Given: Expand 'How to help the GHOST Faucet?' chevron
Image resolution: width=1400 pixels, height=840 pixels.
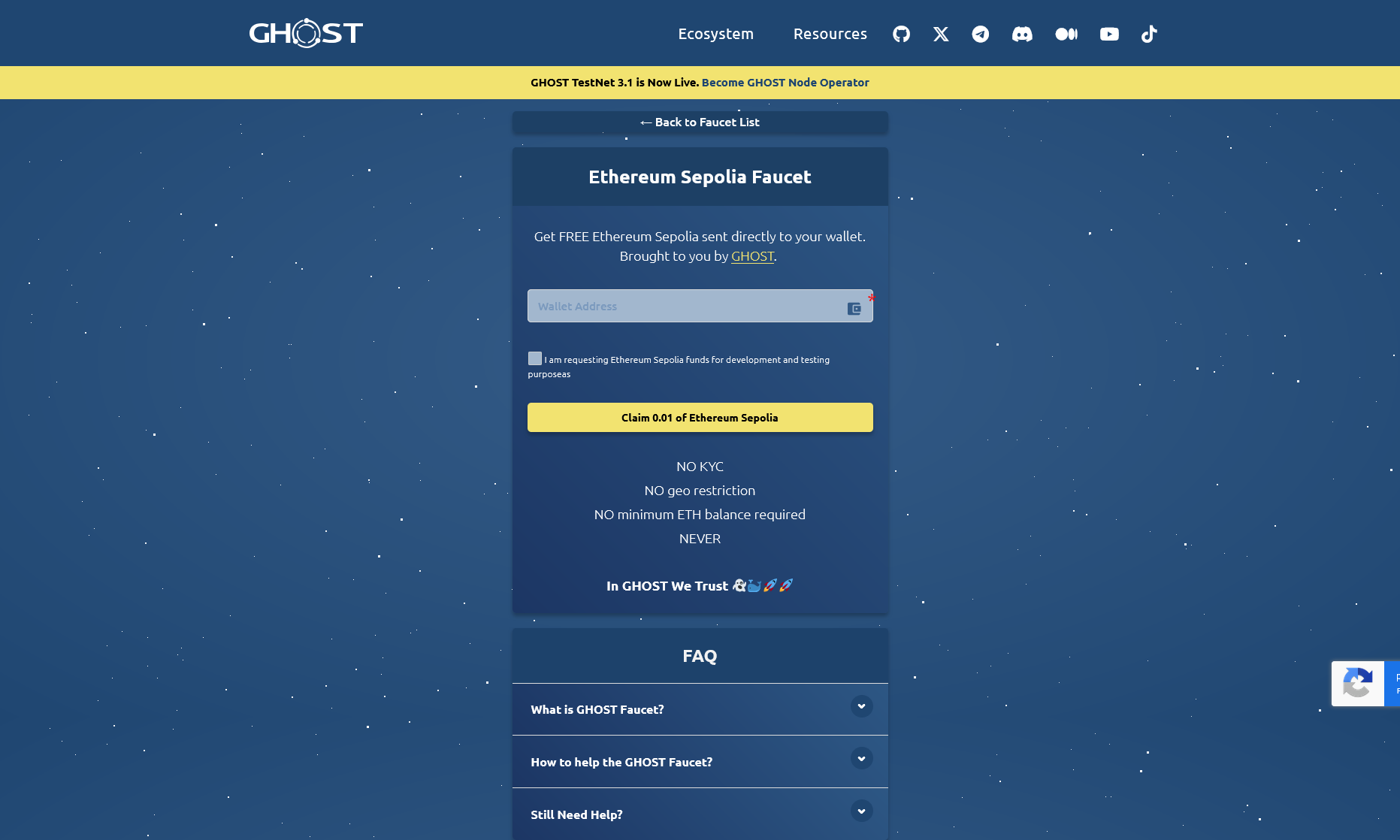Looking at the screenshot, I should [x=861, y=758].
